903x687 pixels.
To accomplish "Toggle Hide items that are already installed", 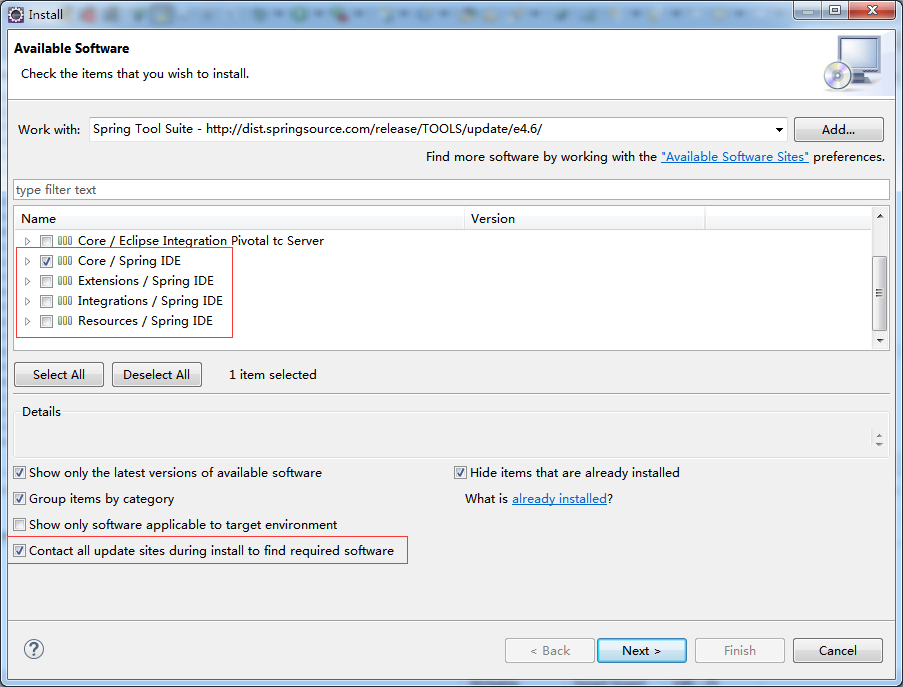I will tap(460, 473).
